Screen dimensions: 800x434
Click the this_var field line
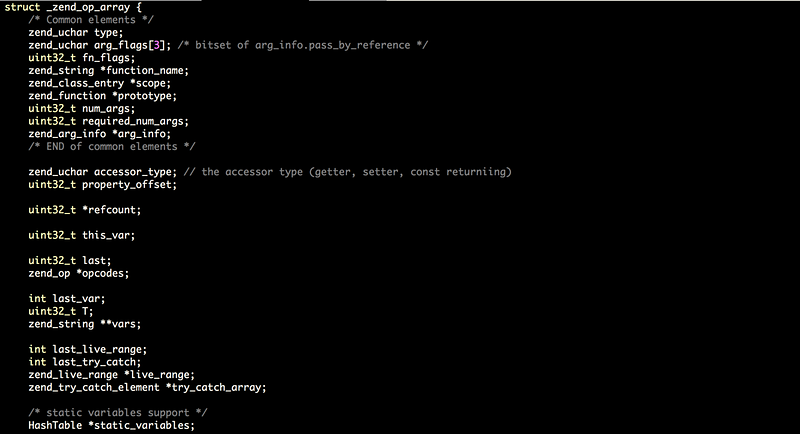point(82,235)
